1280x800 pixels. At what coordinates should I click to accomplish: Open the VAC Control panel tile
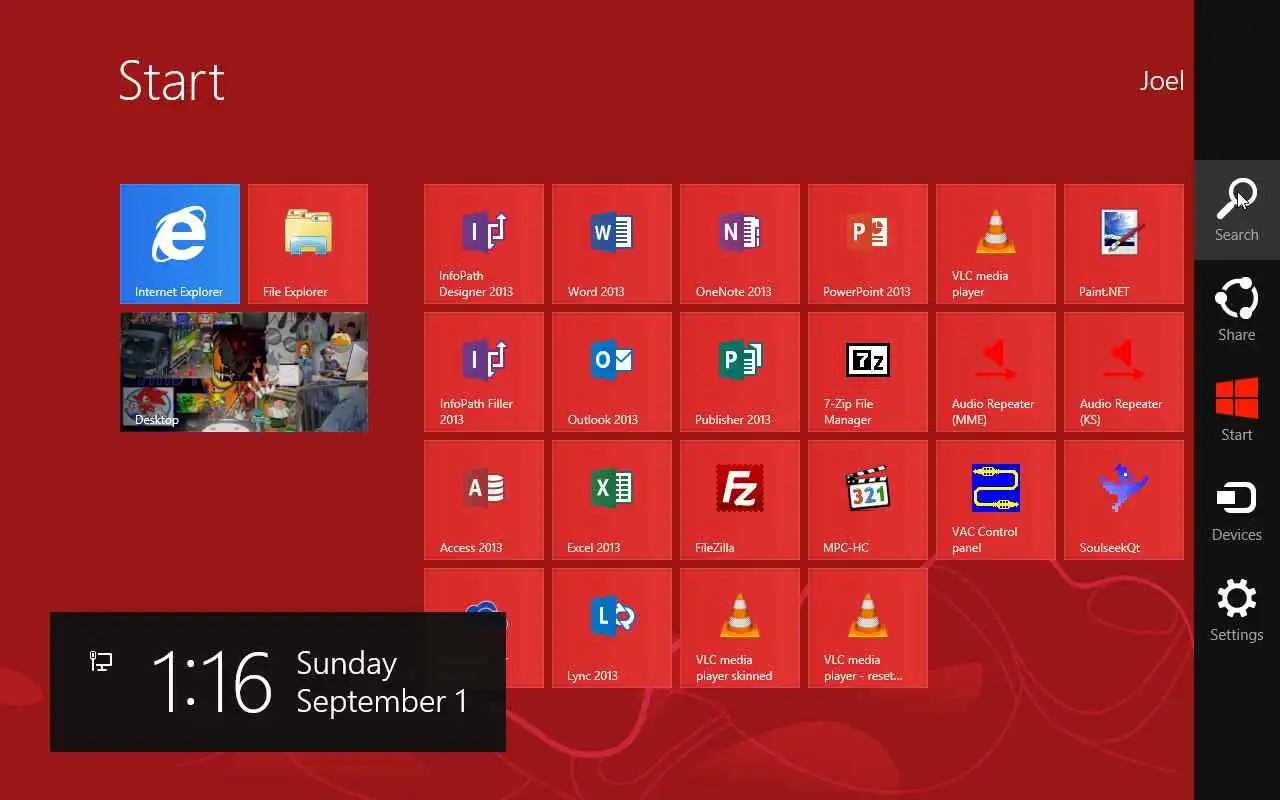(996, 500)
